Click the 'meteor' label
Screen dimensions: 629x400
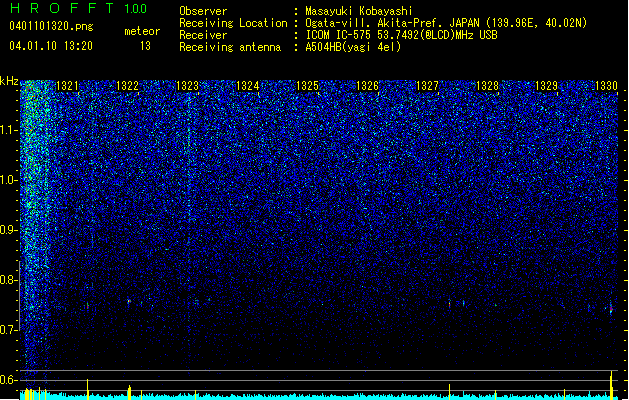point(142,31)
